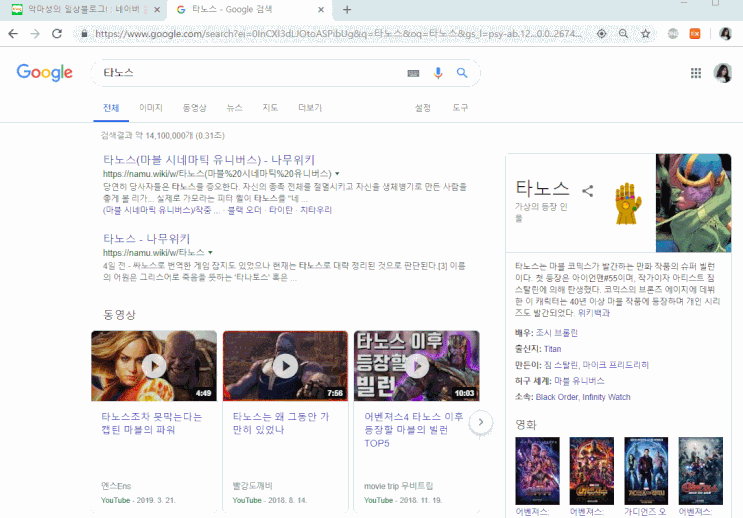This screenshot has height=518, width=743.
Task: Click into the 타노스 search input field
Action: pos(251,73)
